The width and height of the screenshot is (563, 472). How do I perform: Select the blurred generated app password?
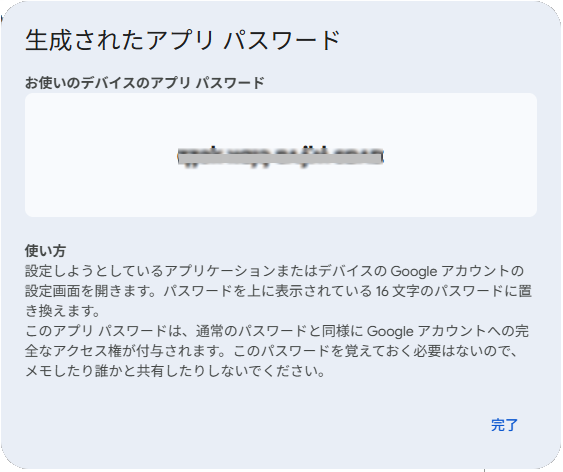pyautogui.click(x=281, y=157)
